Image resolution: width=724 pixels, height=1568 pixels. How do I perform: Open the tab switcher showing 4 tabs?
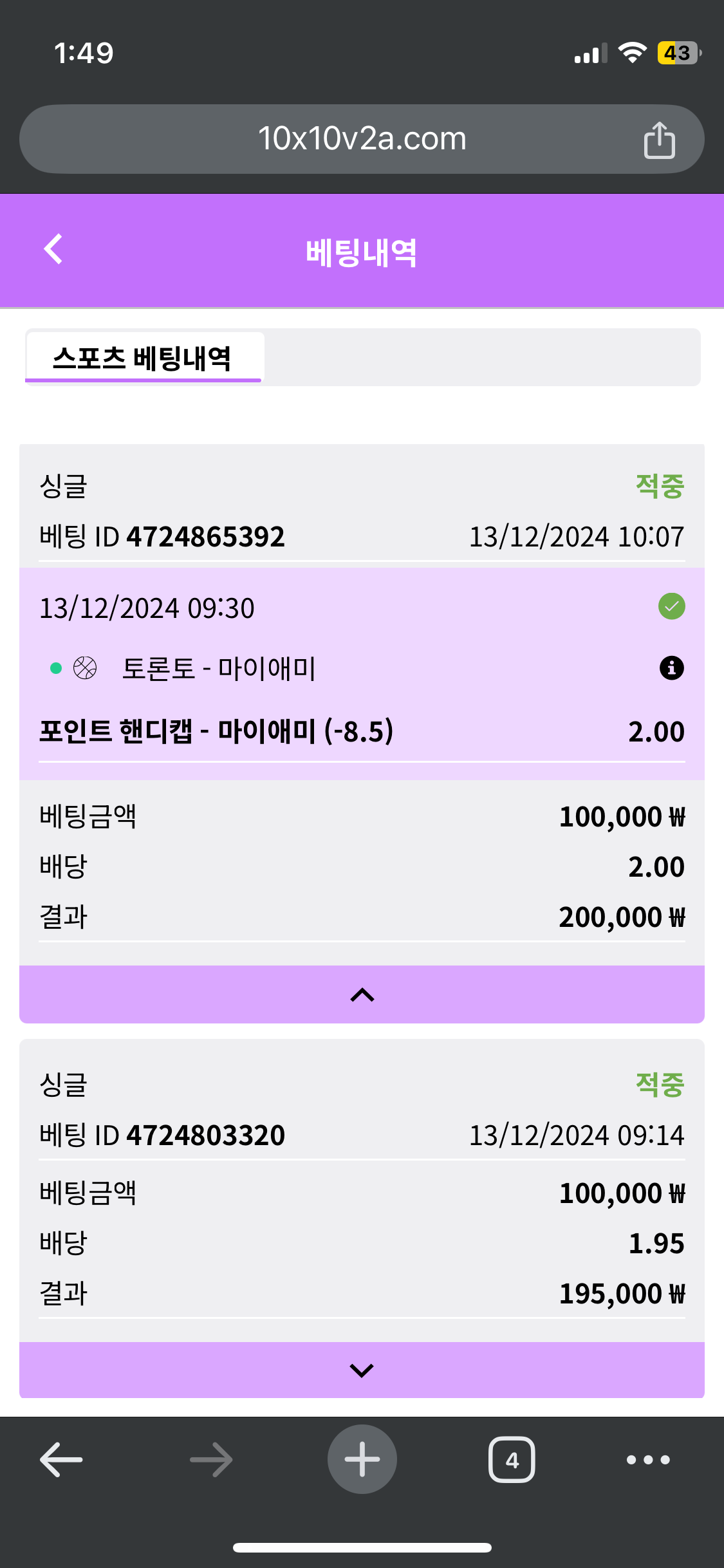point(512,1459)
